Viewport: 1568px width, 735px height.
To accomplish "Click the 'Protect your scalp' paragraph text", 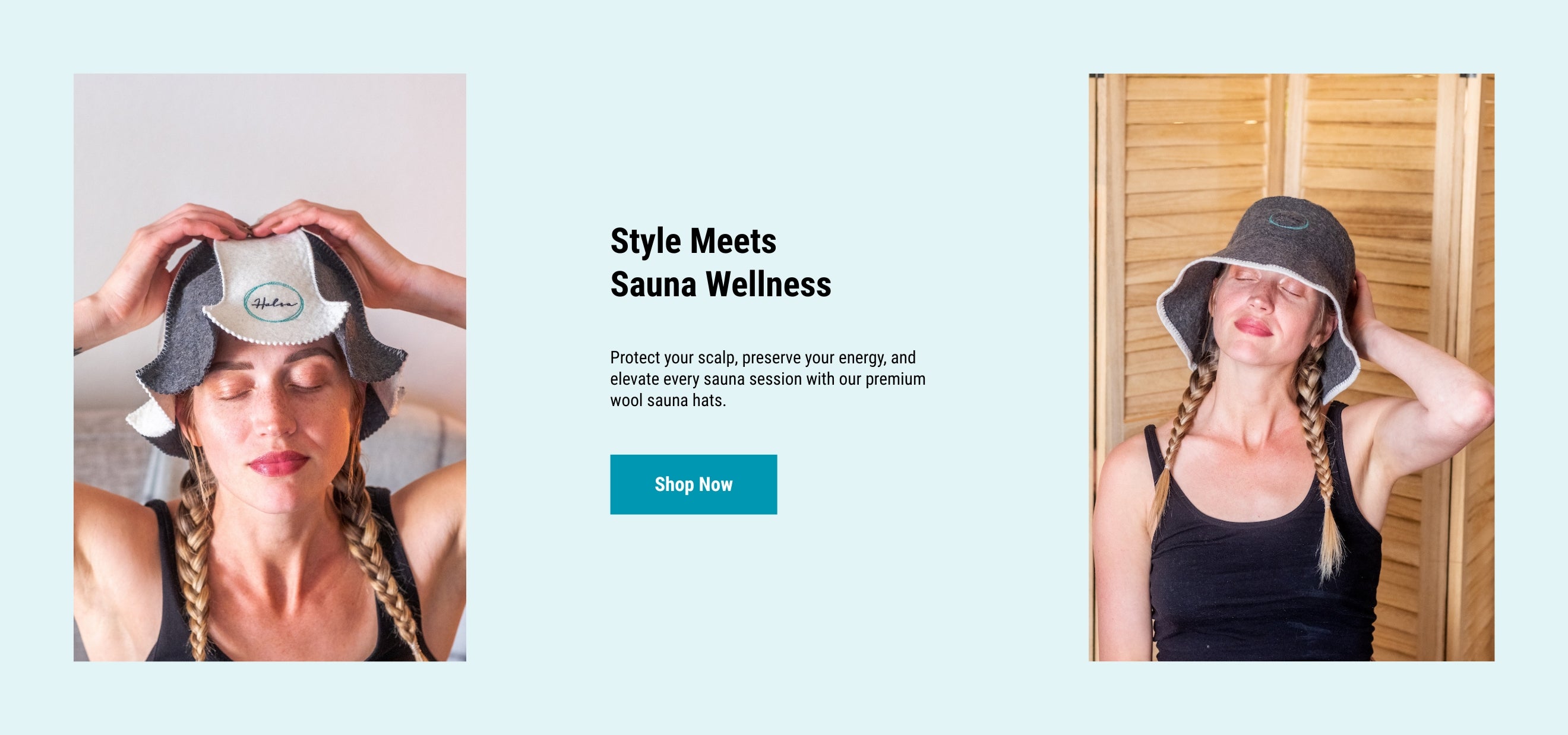I will [x=767, y=378].
